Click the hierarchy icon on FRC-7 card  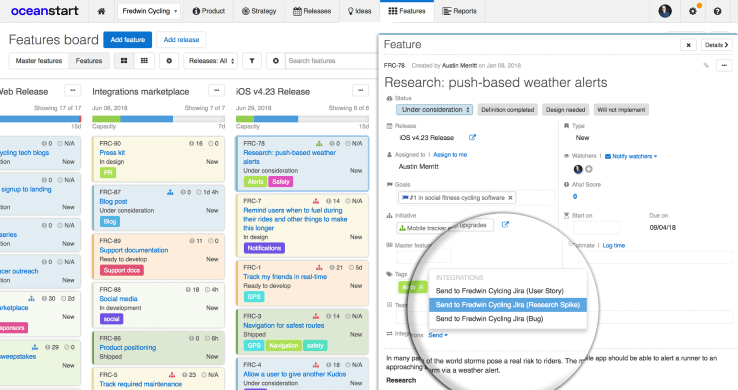point(316,201)
